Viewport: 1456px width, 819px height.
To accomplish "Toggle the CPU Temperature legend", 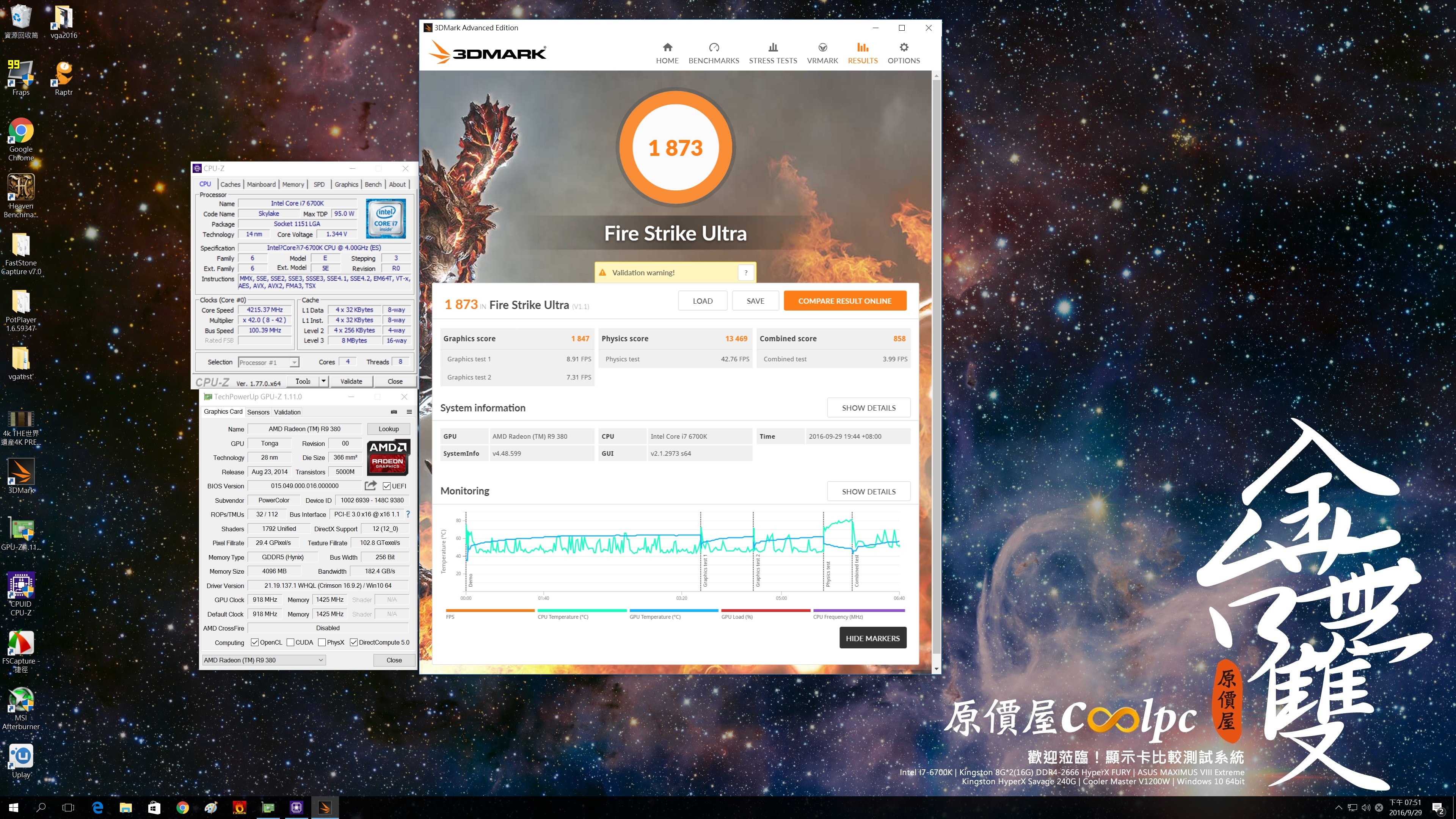I will pyautogui.click(x=582, y=614).
